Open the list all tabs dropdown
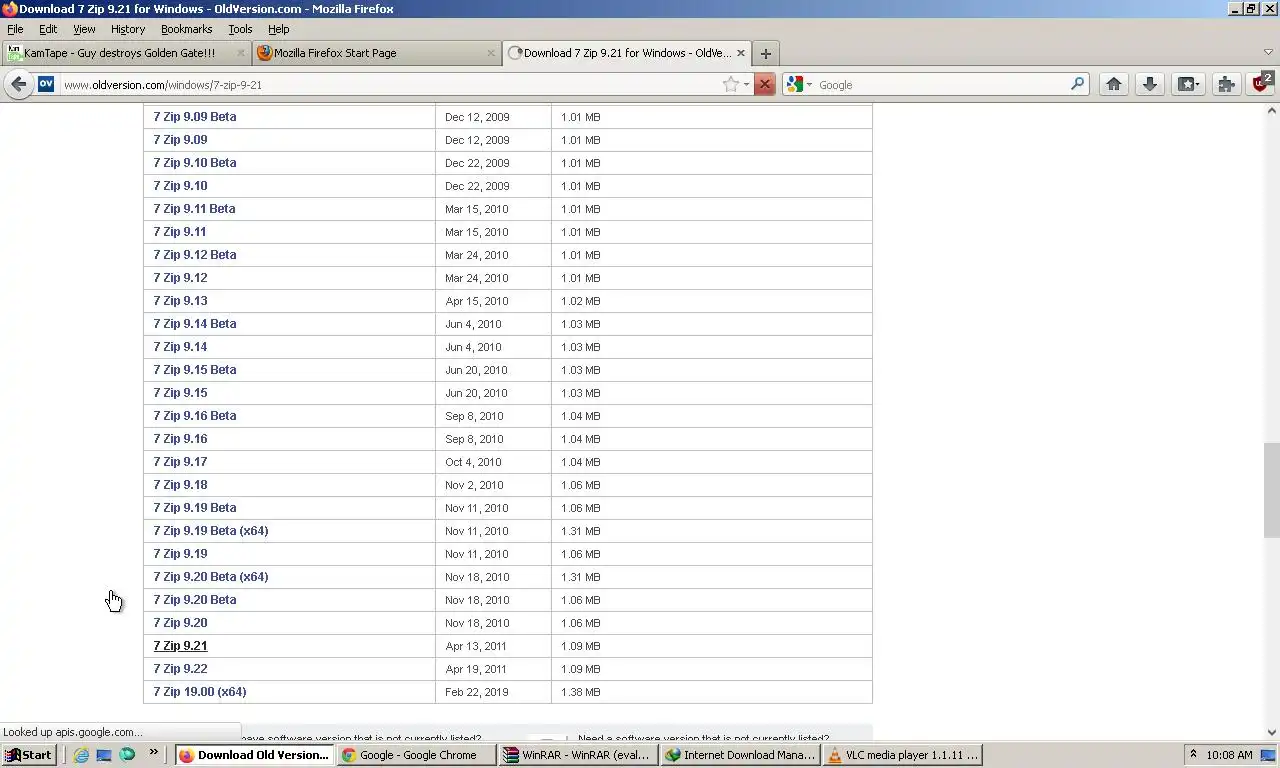Image resolution: width=1280 pixels, height=768 pixels. 1268,52
